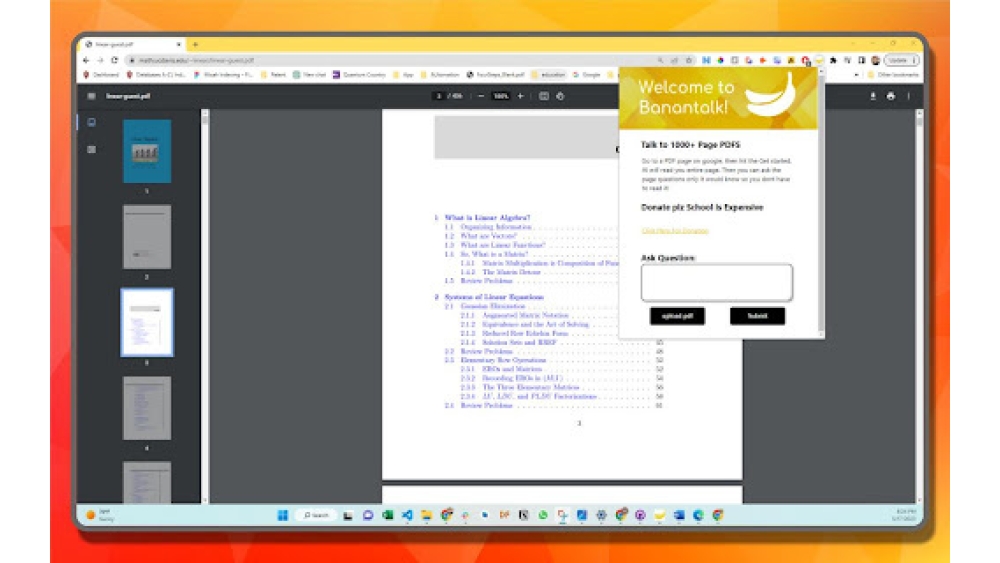Open 'Elementary Row Operations' contents entry
This screenshot has height=563, width=1000.
coord(503,360)
